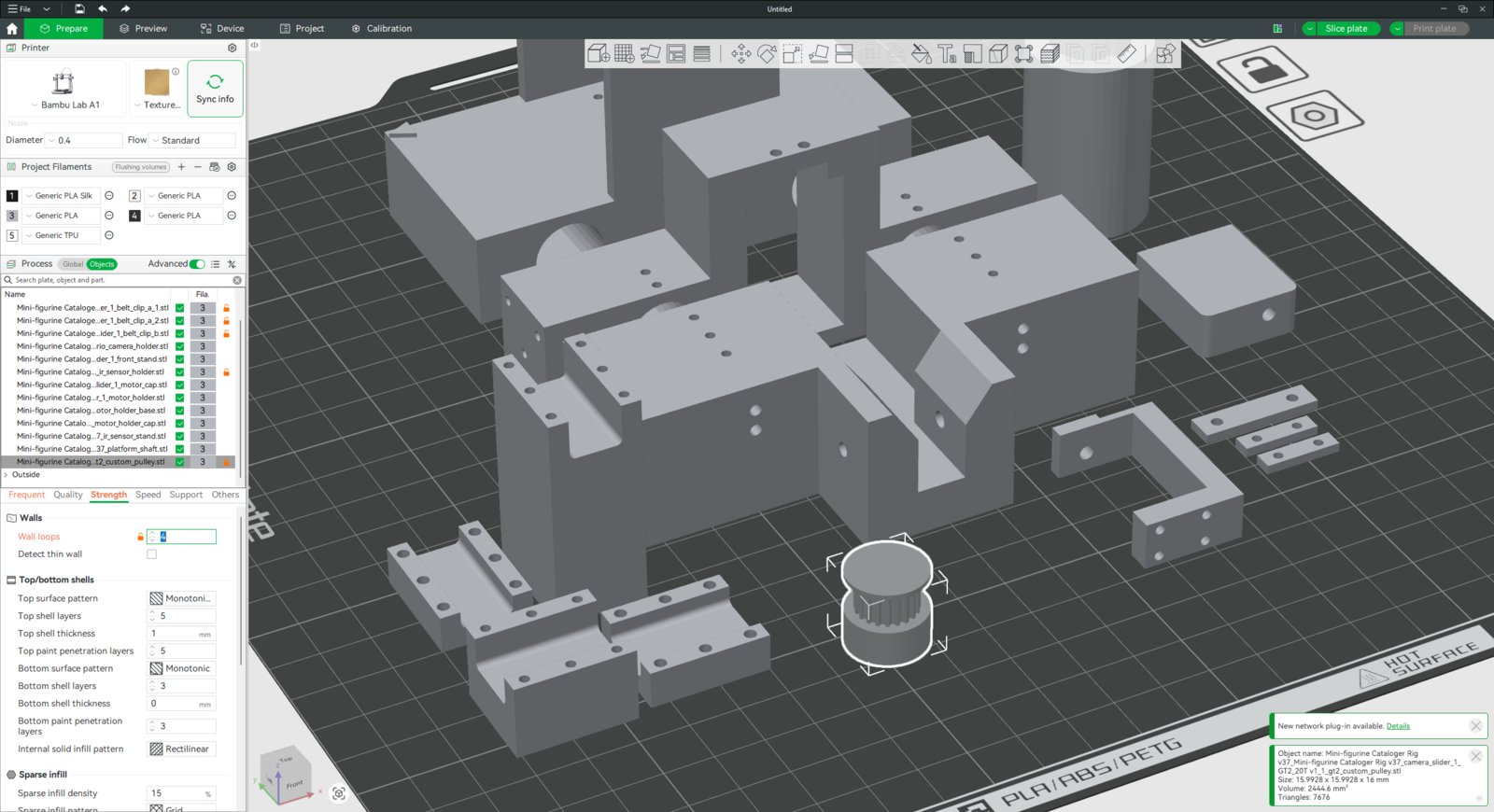The height and width of the screenshot is (812, 1494).
Task: Open the nozzle Diameter 0.4 dropdown
Action: click(84, 141)
